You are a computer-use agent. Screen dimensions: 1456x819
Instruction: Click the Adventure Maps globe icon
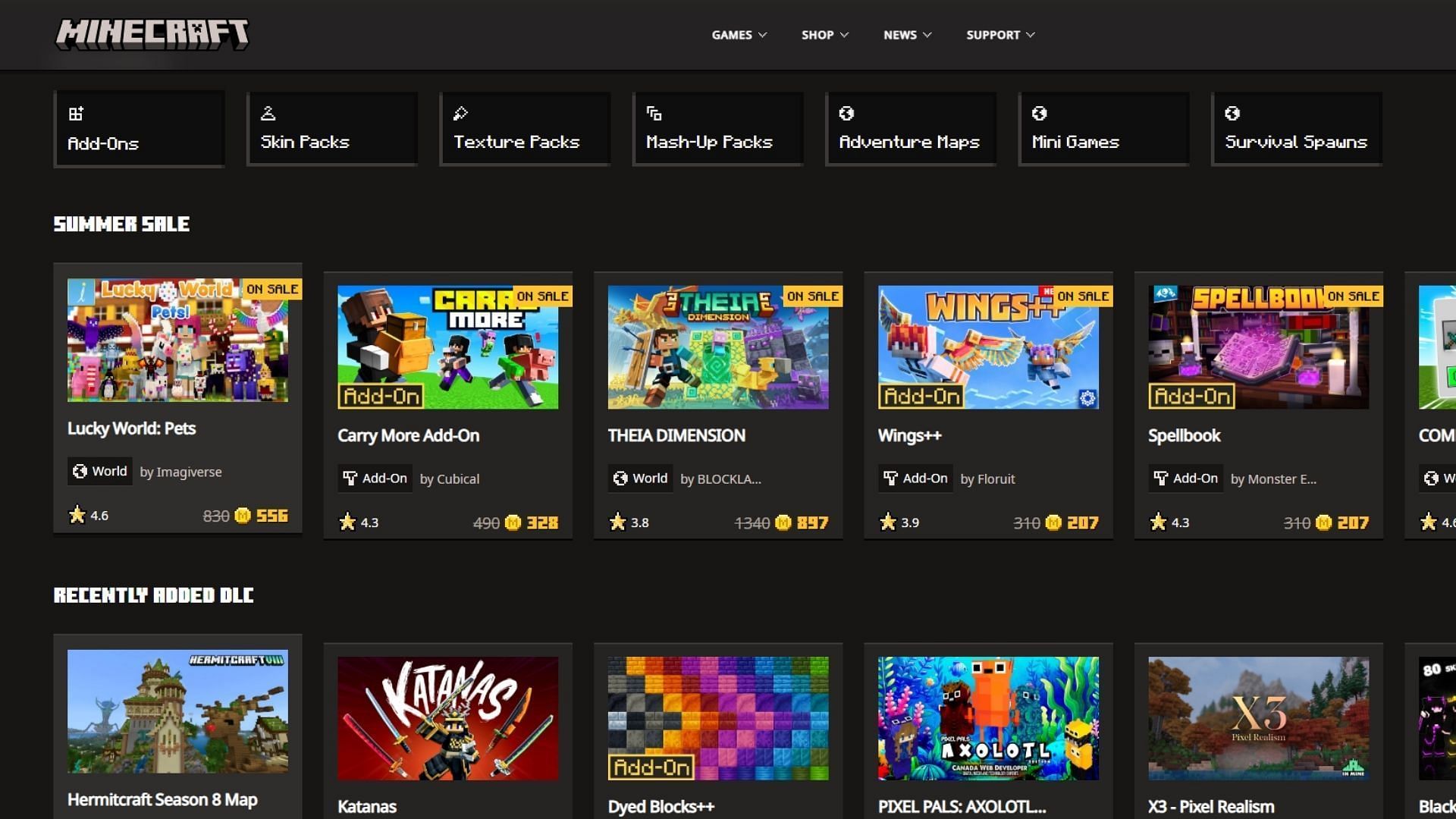tap(846, 114)
